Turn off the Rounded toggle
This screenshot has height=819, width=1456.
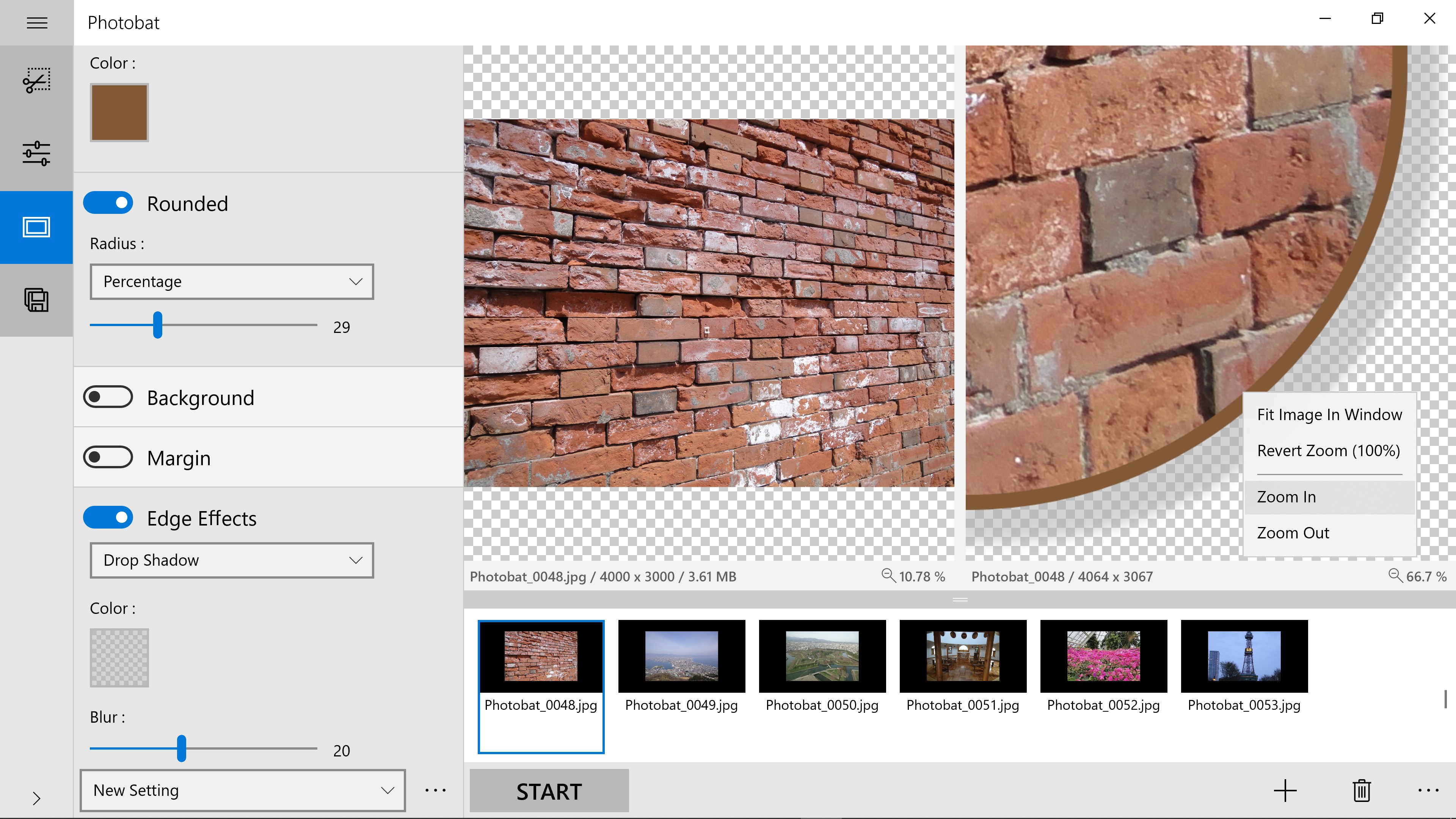point(108,203)
